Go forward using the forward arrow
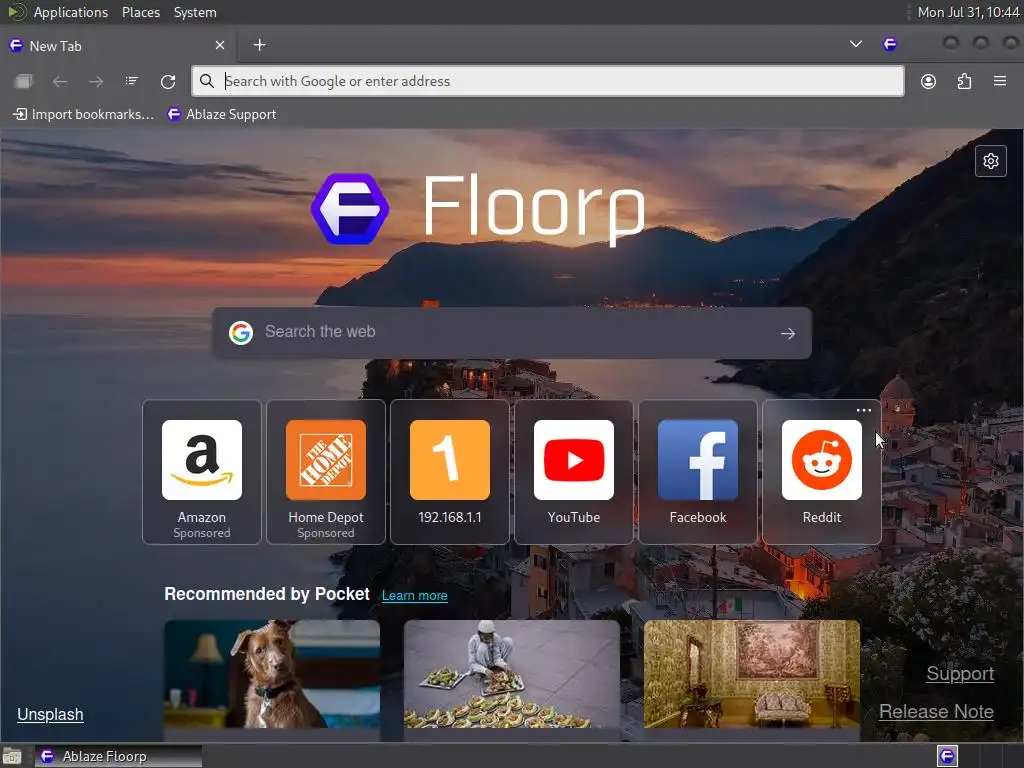The image size is (1024, 768). pyautogui.click(x=95, y=82)
